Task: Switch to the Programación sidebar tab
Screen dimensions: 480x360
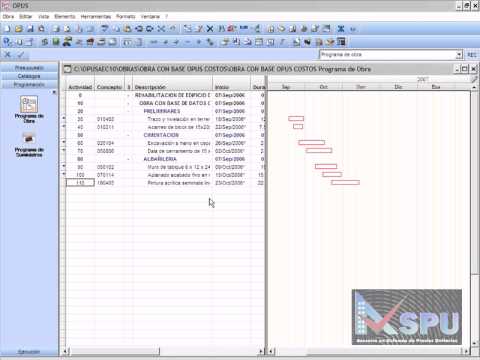Action: (29, 85)
